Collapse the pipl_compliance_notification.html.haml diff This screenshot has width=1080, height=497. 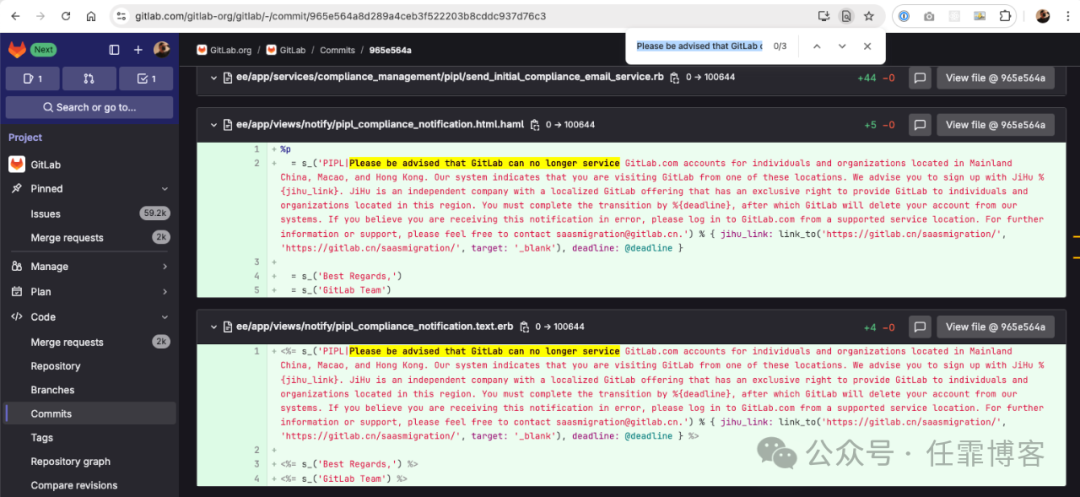coord(214,125)
